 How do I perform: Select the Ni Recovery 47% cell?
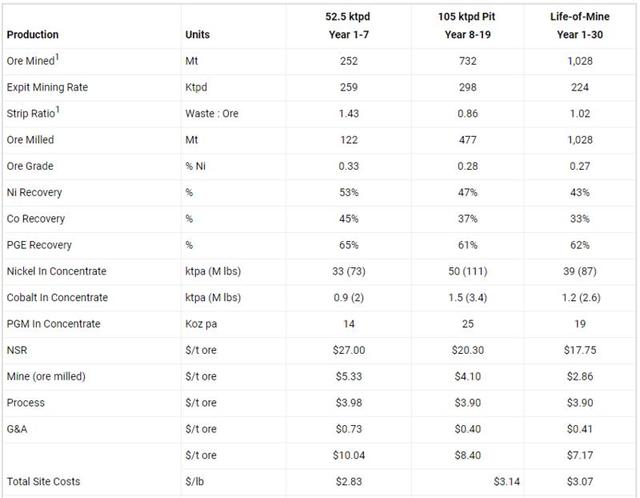[467, 192]
